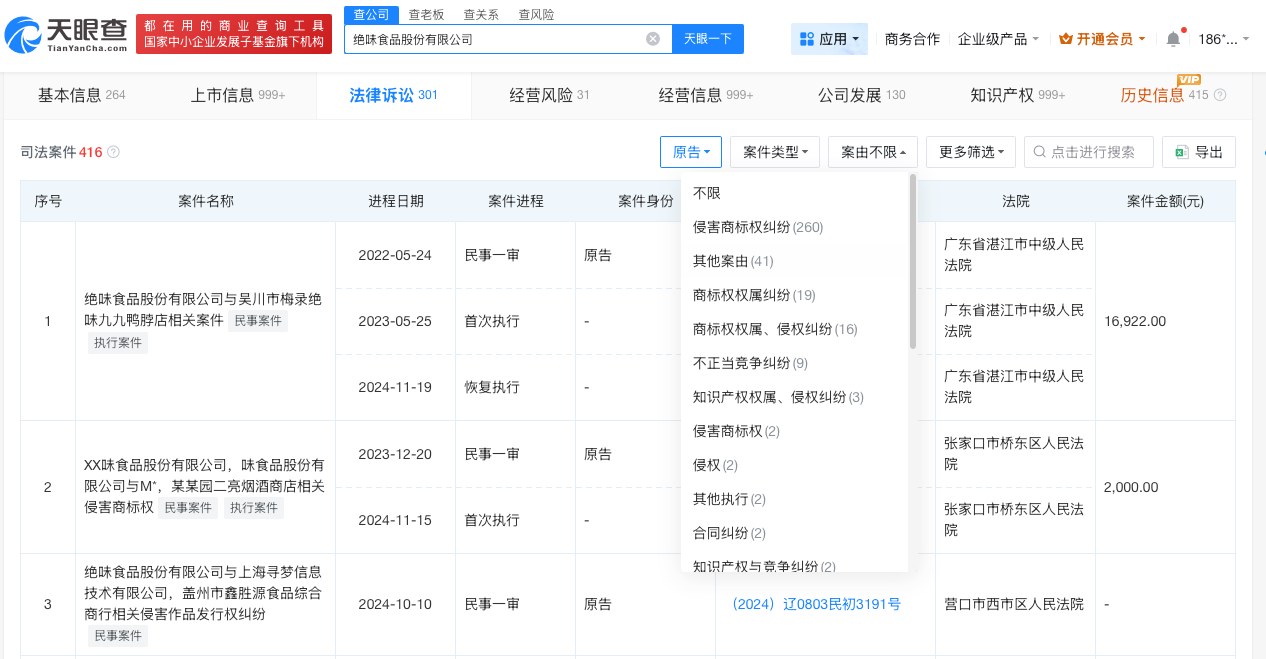Open case number (2024)辽0803民初3191号 link

point(816,604)
